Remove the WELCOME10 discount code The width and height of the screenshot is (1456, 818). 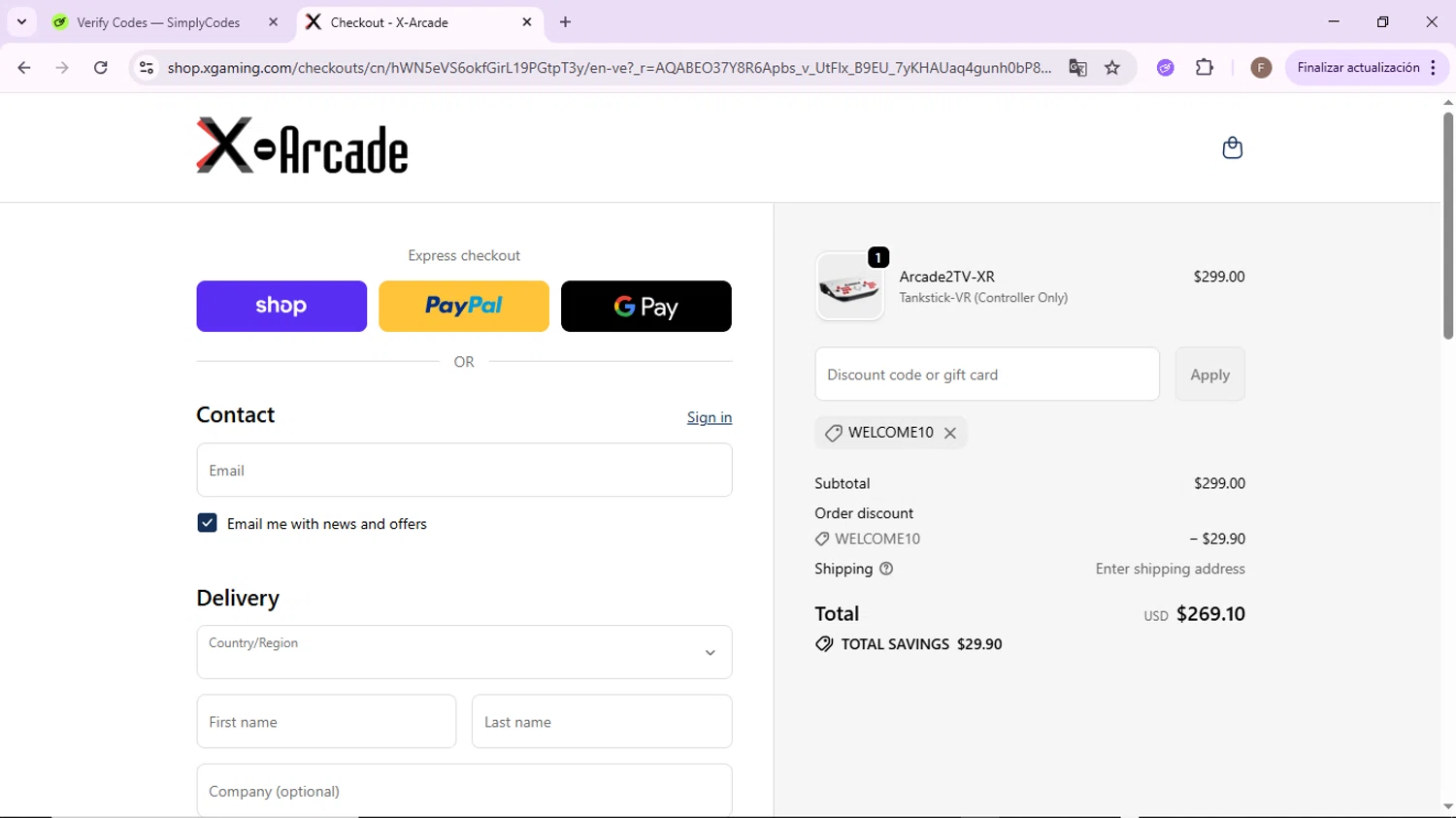[950, 433]
